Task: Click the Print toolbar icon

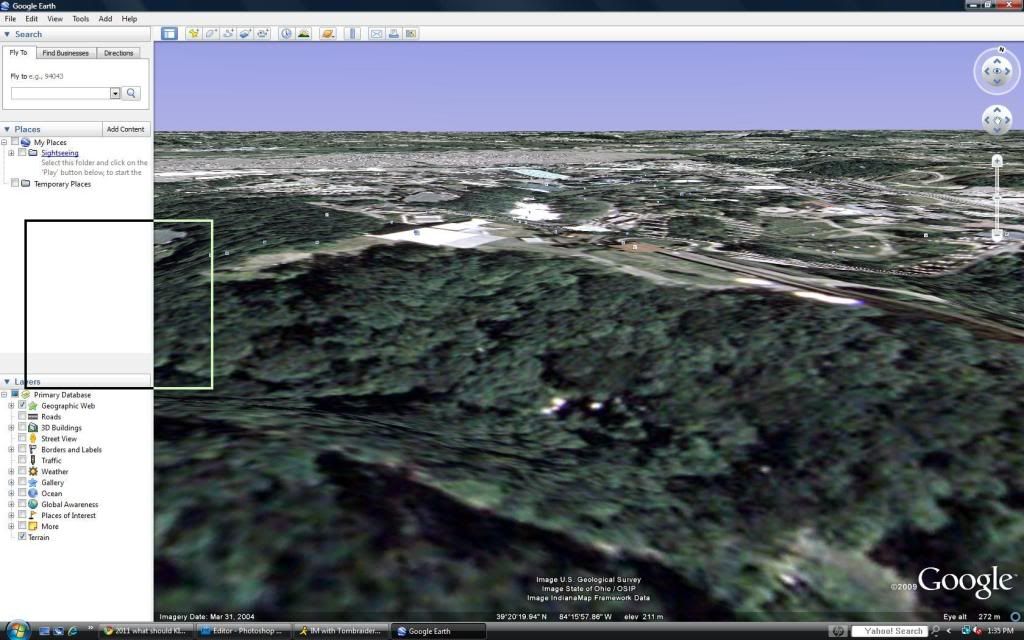Action: (394, 33)
